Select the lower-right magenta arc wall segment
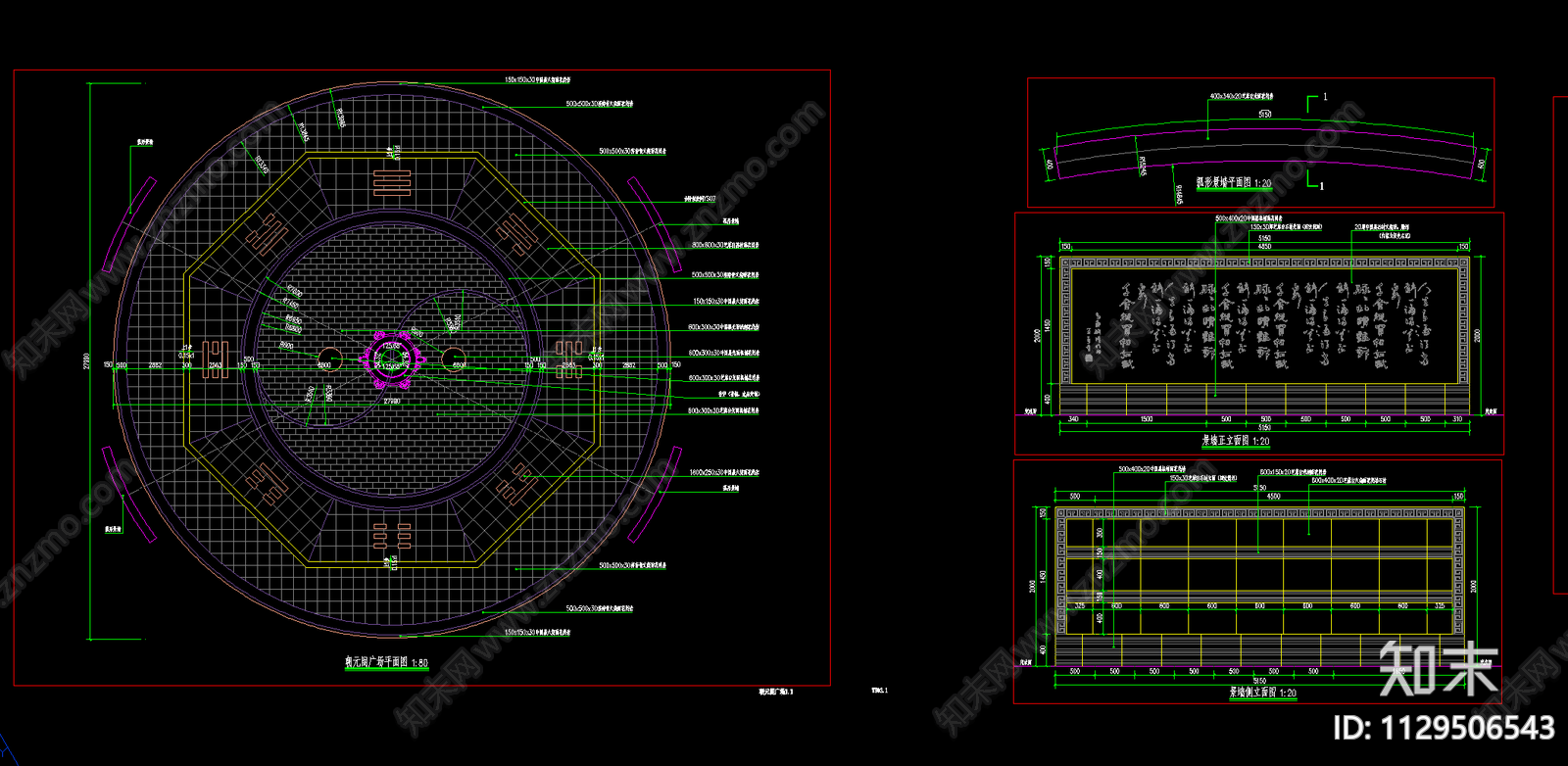 point(655,497)
